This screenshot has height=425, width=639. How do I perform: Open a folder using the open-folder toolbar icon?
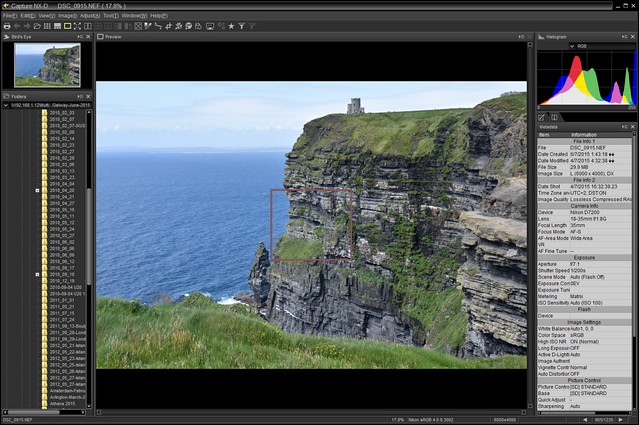[x=37, y=26]
